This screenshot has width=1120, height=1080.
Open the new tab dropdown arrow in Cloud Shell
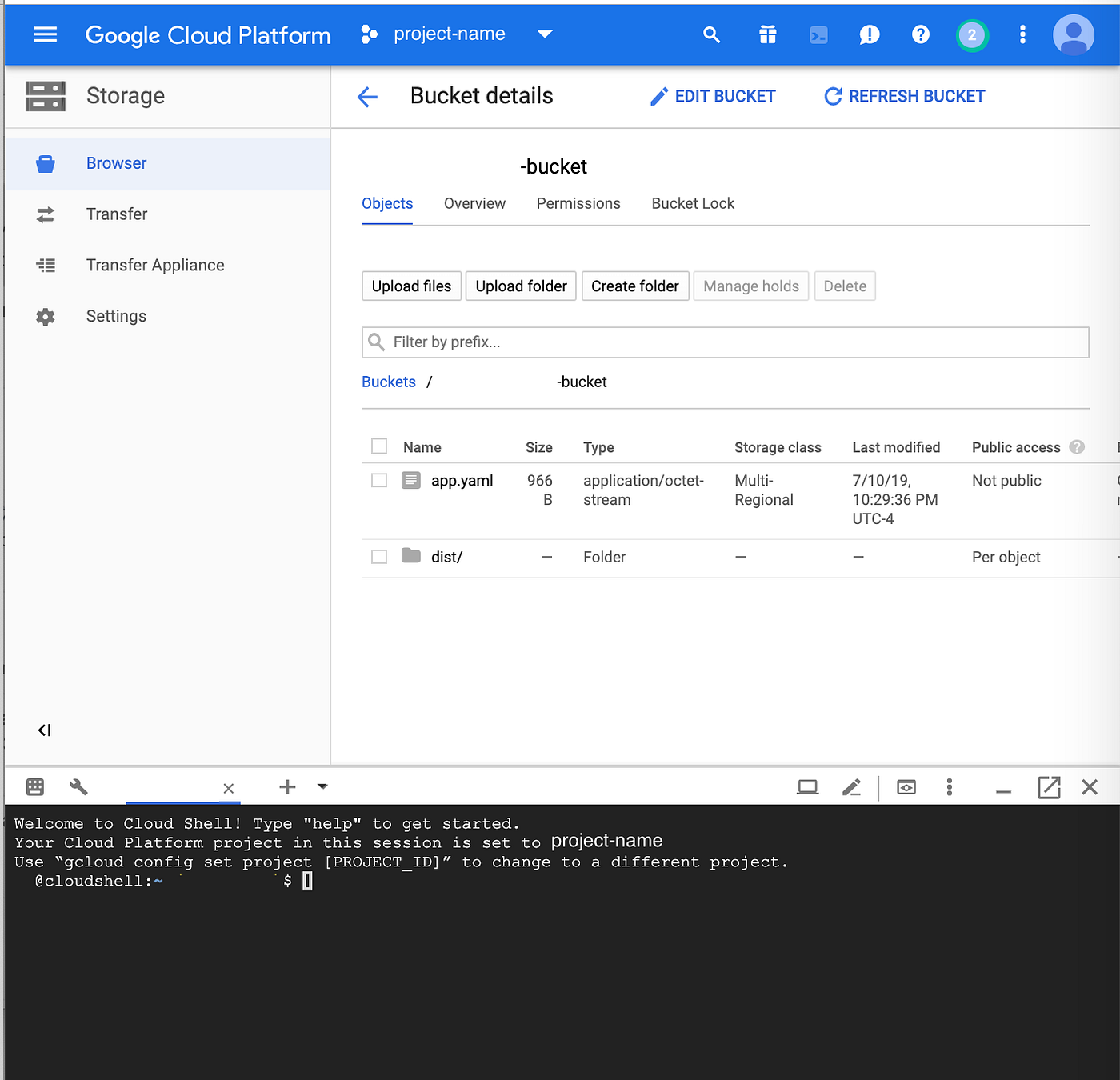322,787
